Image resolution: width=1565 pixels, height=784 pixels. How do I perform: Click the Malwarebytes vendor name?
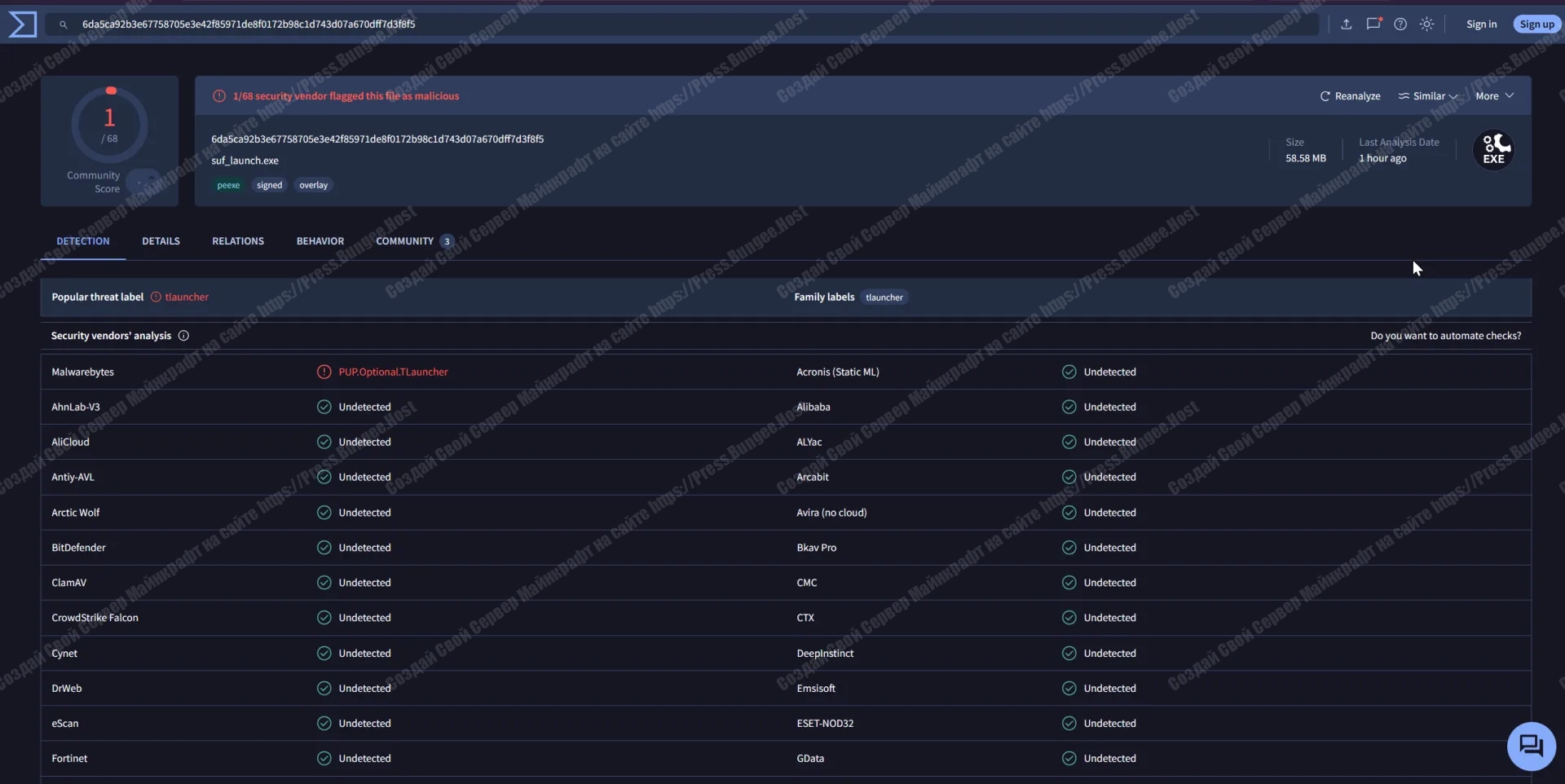coord(82,372)
